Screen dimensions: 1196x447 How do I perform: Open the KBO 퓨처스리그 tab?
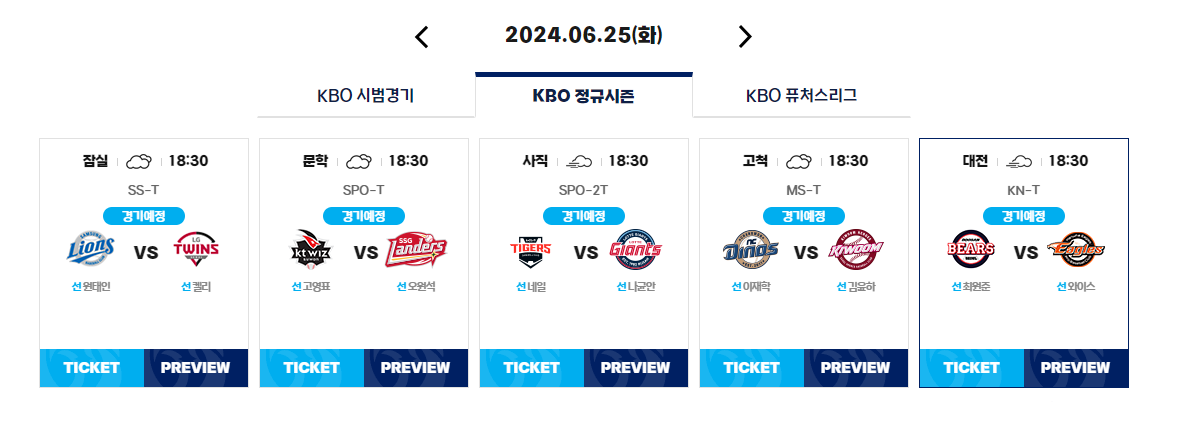click(802, 96)
